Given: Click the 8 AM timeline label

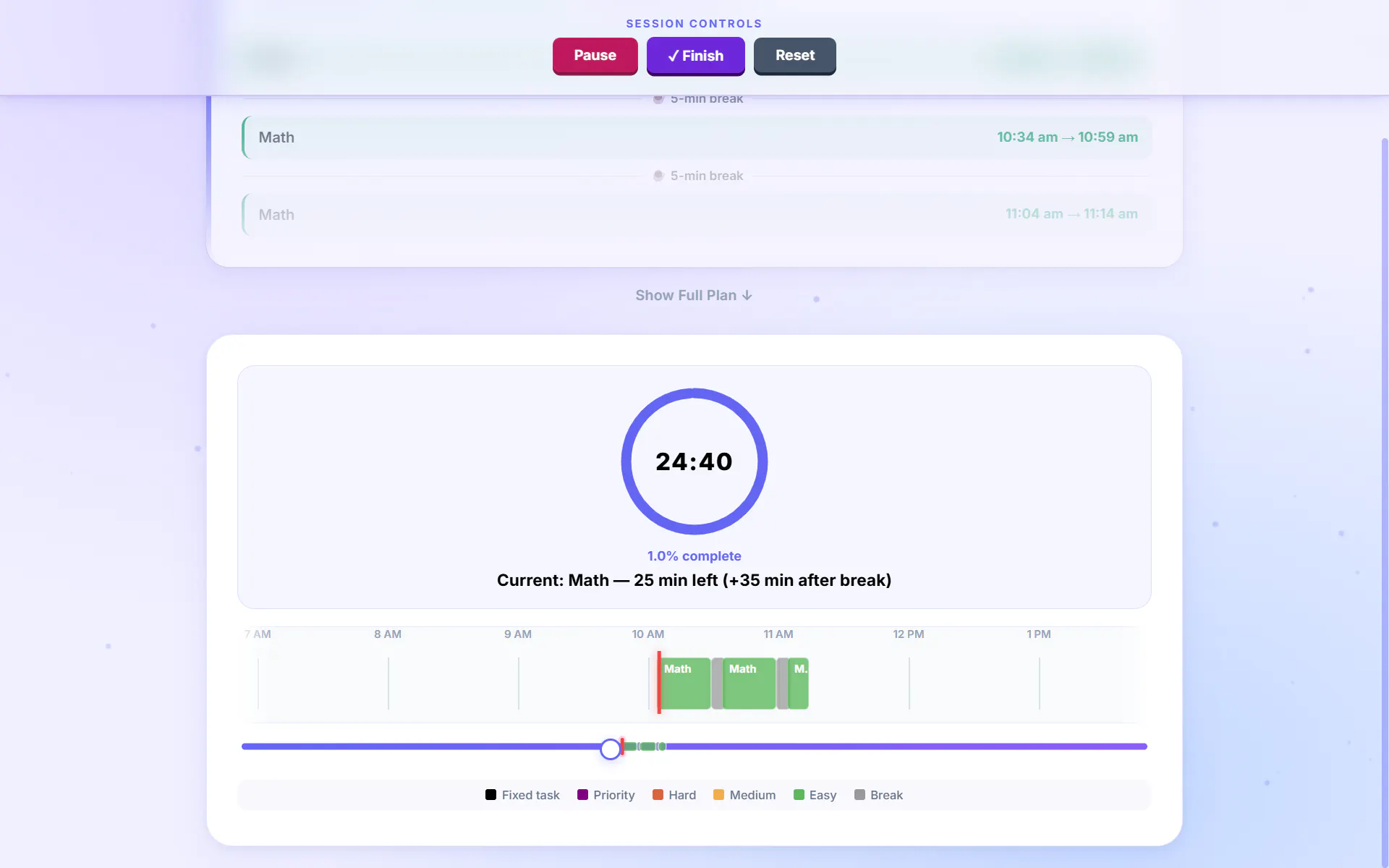Looking at the screenshot, I should pyautogui.click(x=388, y=634).
